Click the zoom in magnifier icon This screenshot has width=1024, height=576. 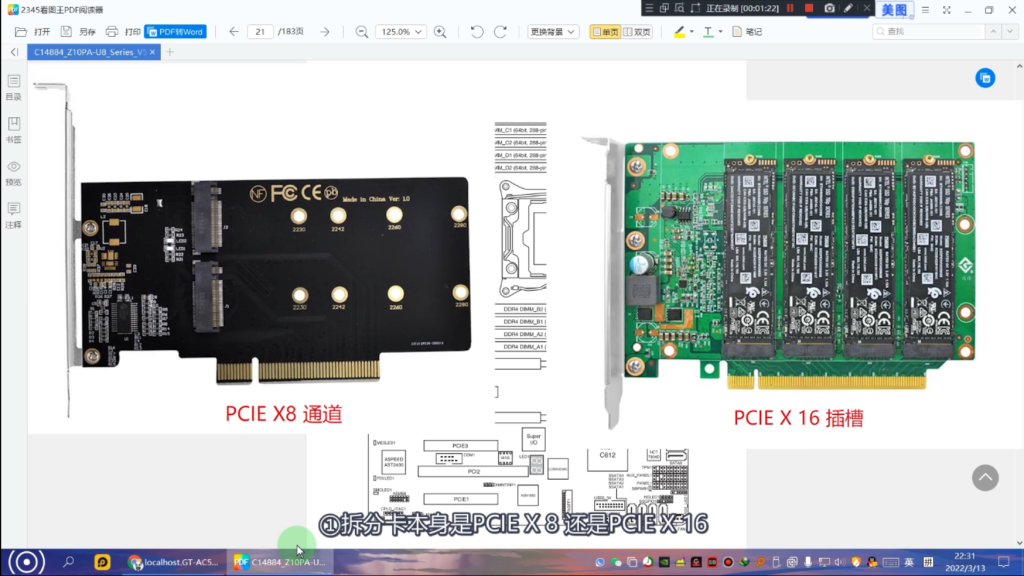(x=440, y=32)
